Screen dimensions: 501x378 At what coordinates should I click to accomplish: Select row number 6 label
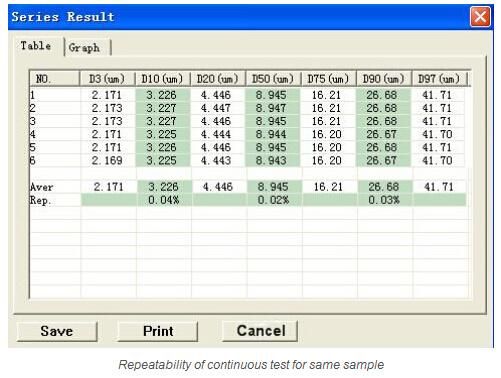coord(32,160)
